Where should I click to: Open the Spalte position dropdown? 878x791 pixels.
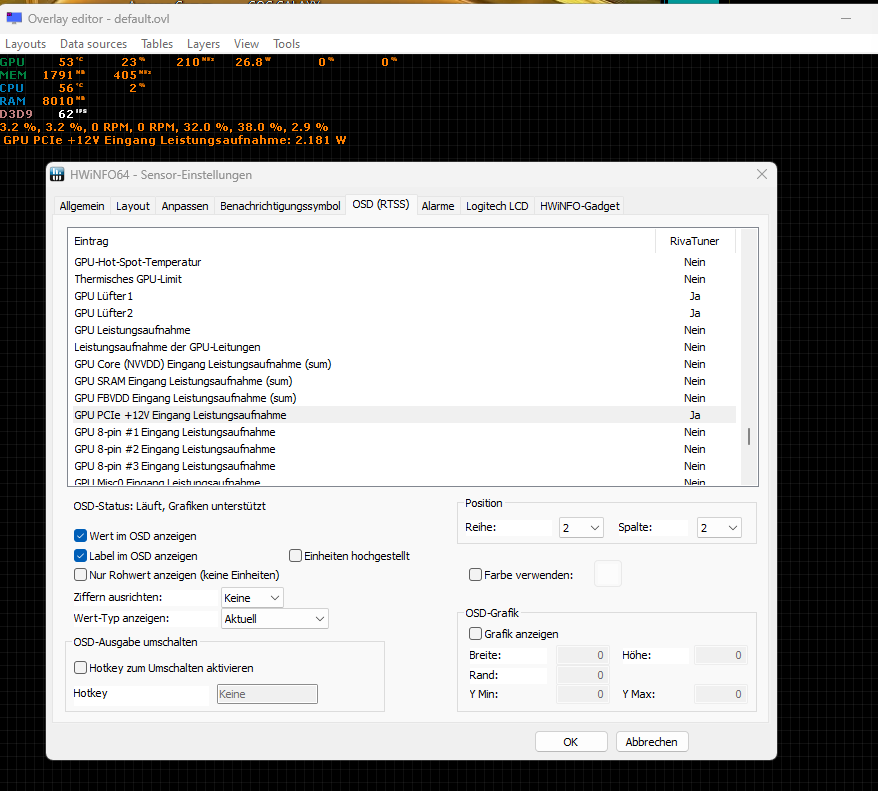click(x=720, y=528)
